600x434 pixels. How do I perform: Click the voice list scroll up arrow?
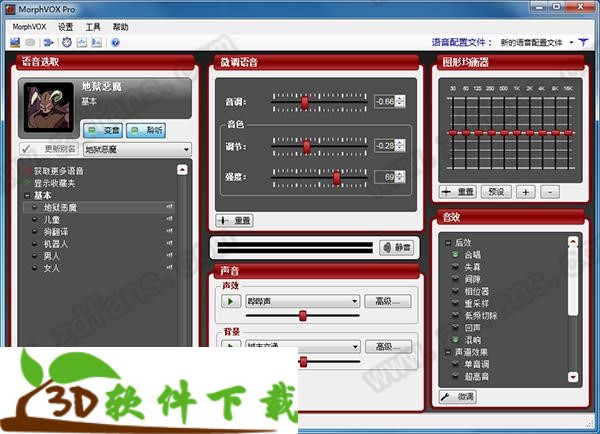[x=183, y=170]
